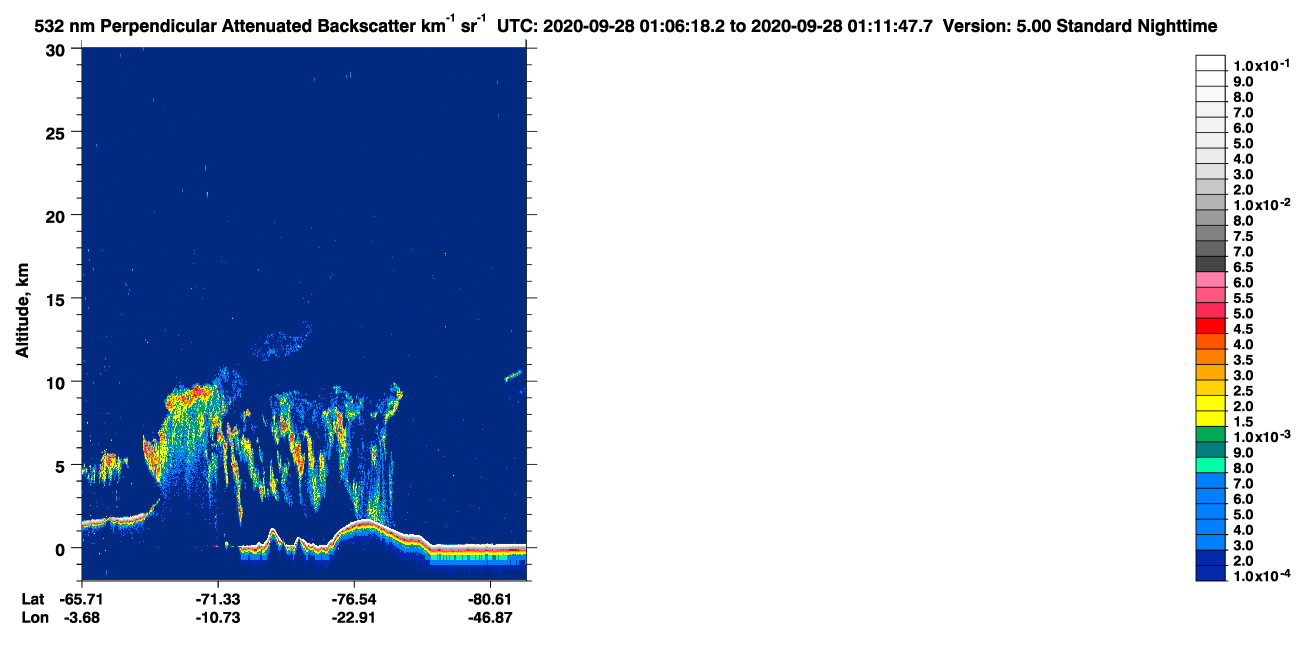Click the white top swatch of colorbar

coord(1210,63)
